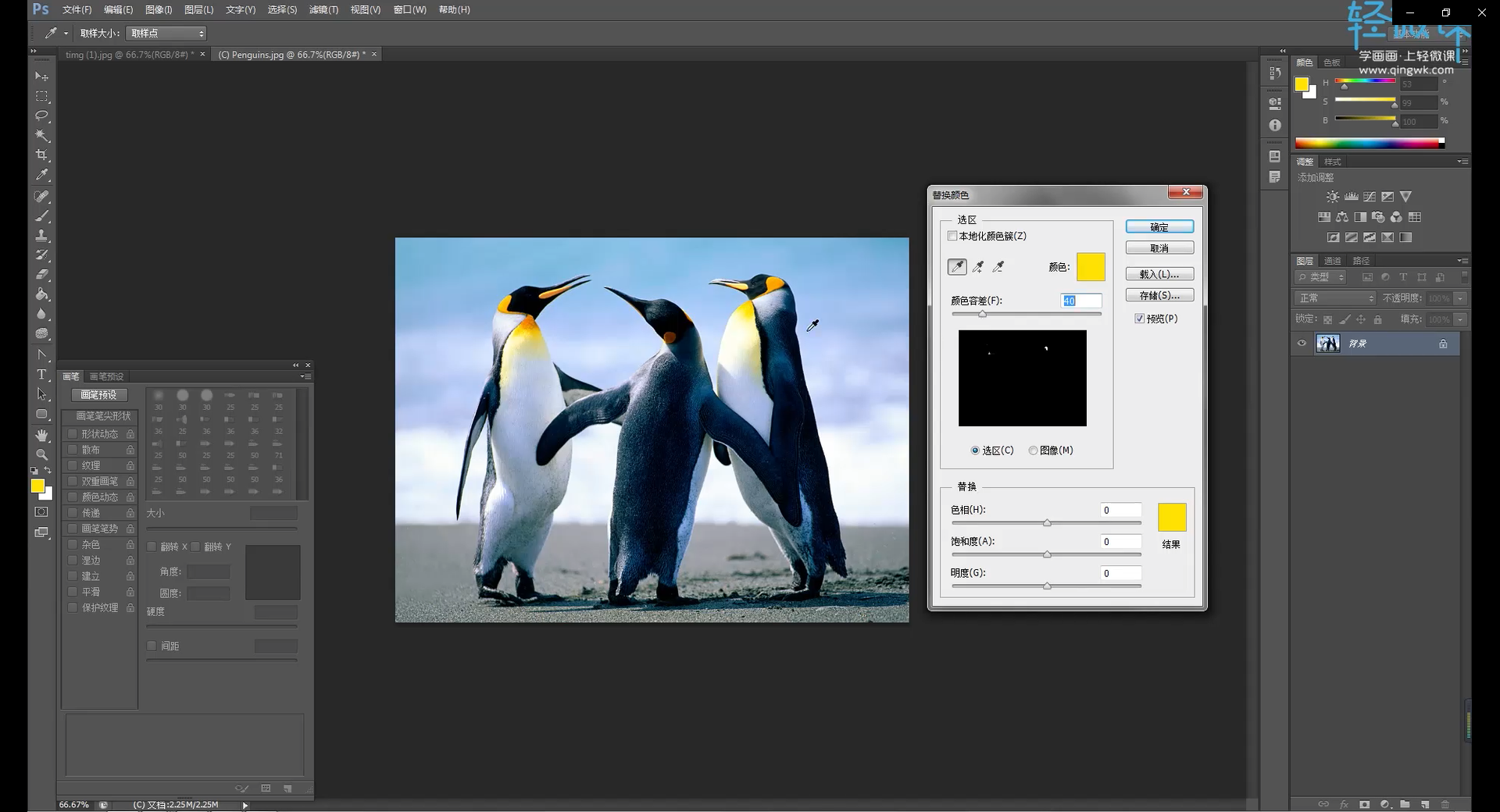This screenshot has height=812, width=1500.
Task: Open the Filter menu
Action: [323, 10]
